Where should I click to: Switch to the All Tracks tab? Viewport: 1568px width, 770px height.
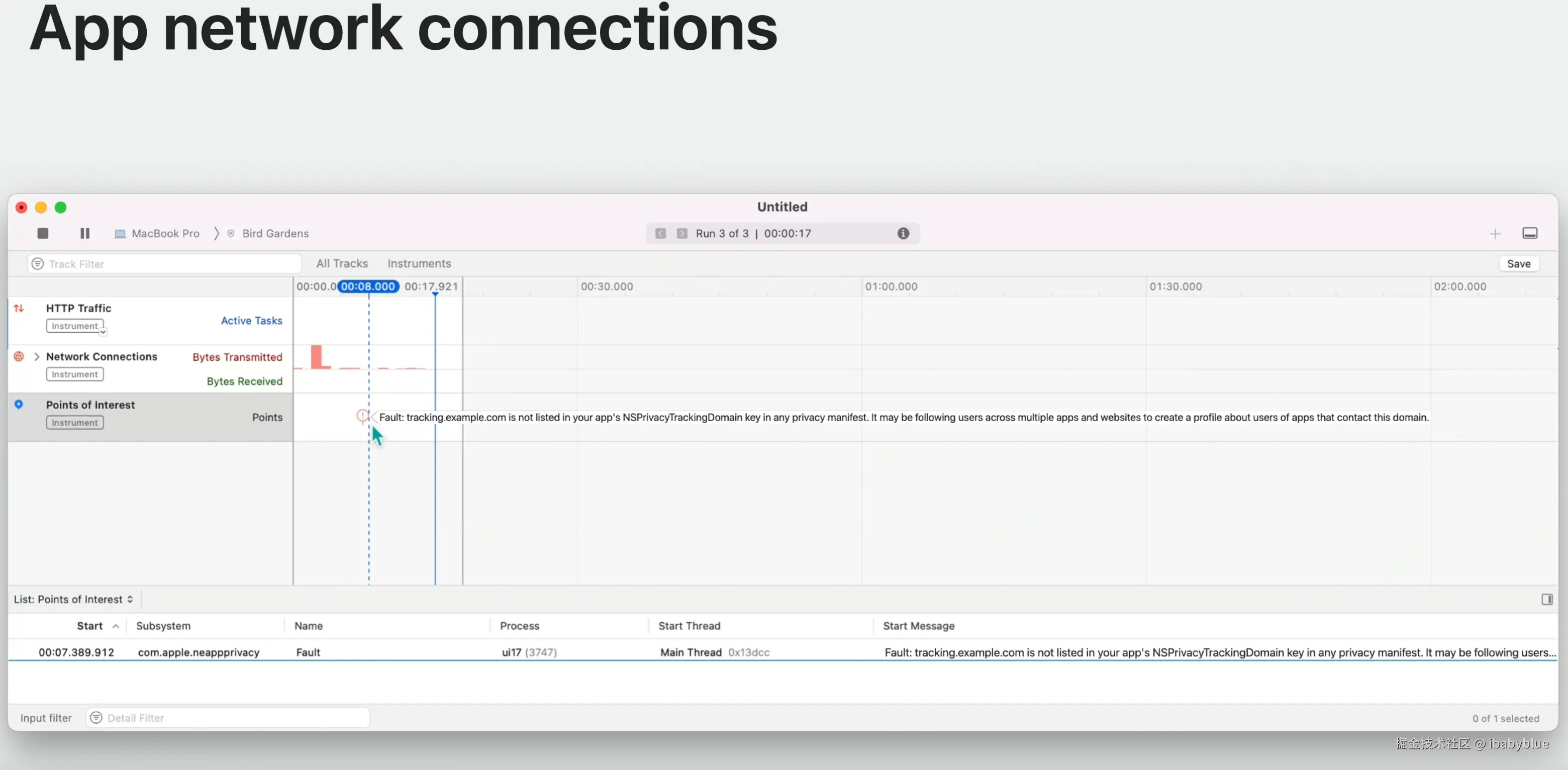point(342,263)
